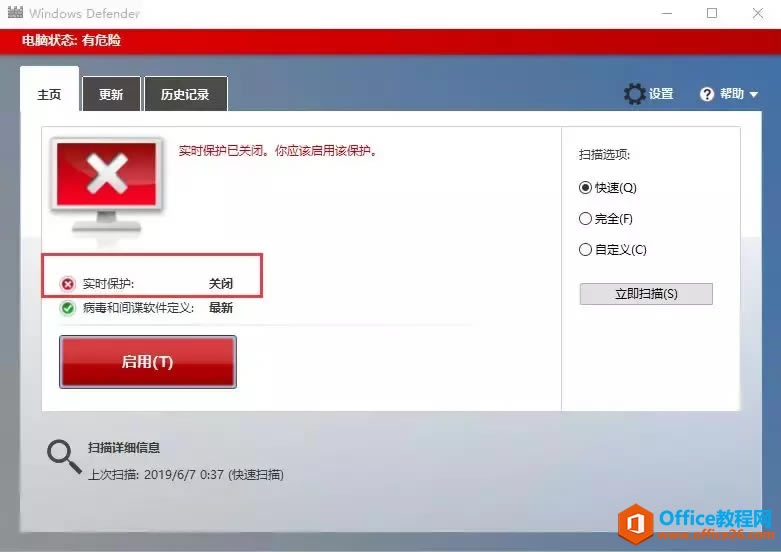Click the 最新 status value
This screenshot has height=552, width=781.
[x=221, y=308]
